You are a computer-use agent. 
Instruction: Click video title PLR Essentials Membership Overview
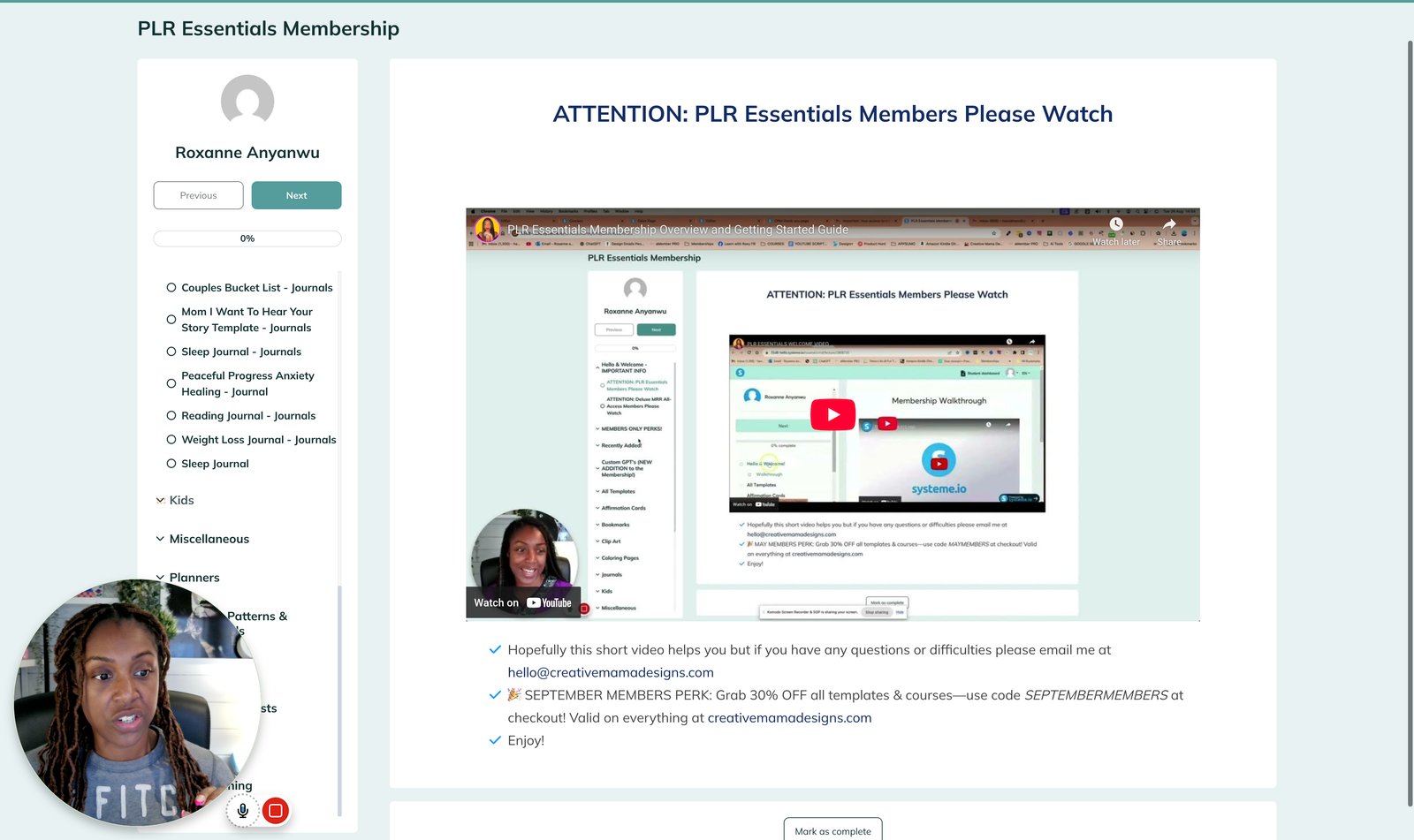[x=678, y=230]
